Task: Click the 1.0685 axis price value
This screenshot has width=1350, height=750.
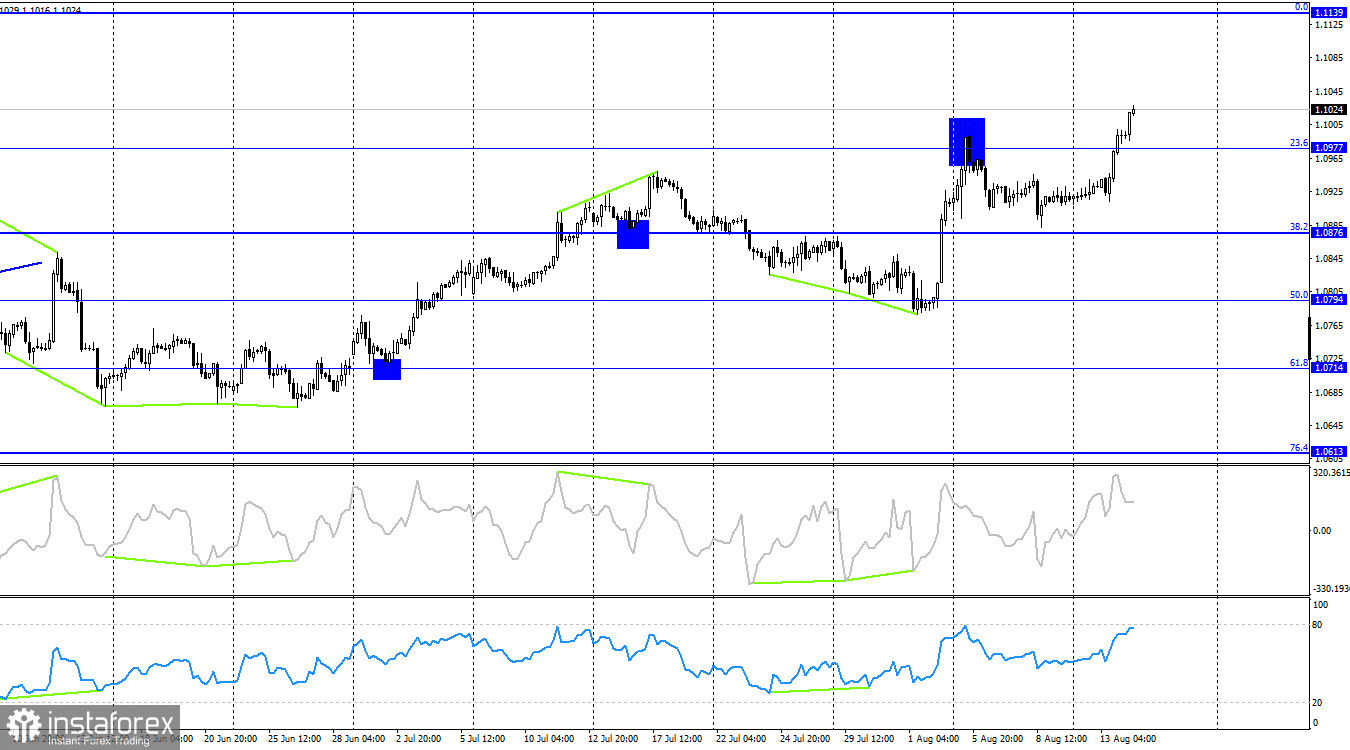Action: [x=1328, y=392]
